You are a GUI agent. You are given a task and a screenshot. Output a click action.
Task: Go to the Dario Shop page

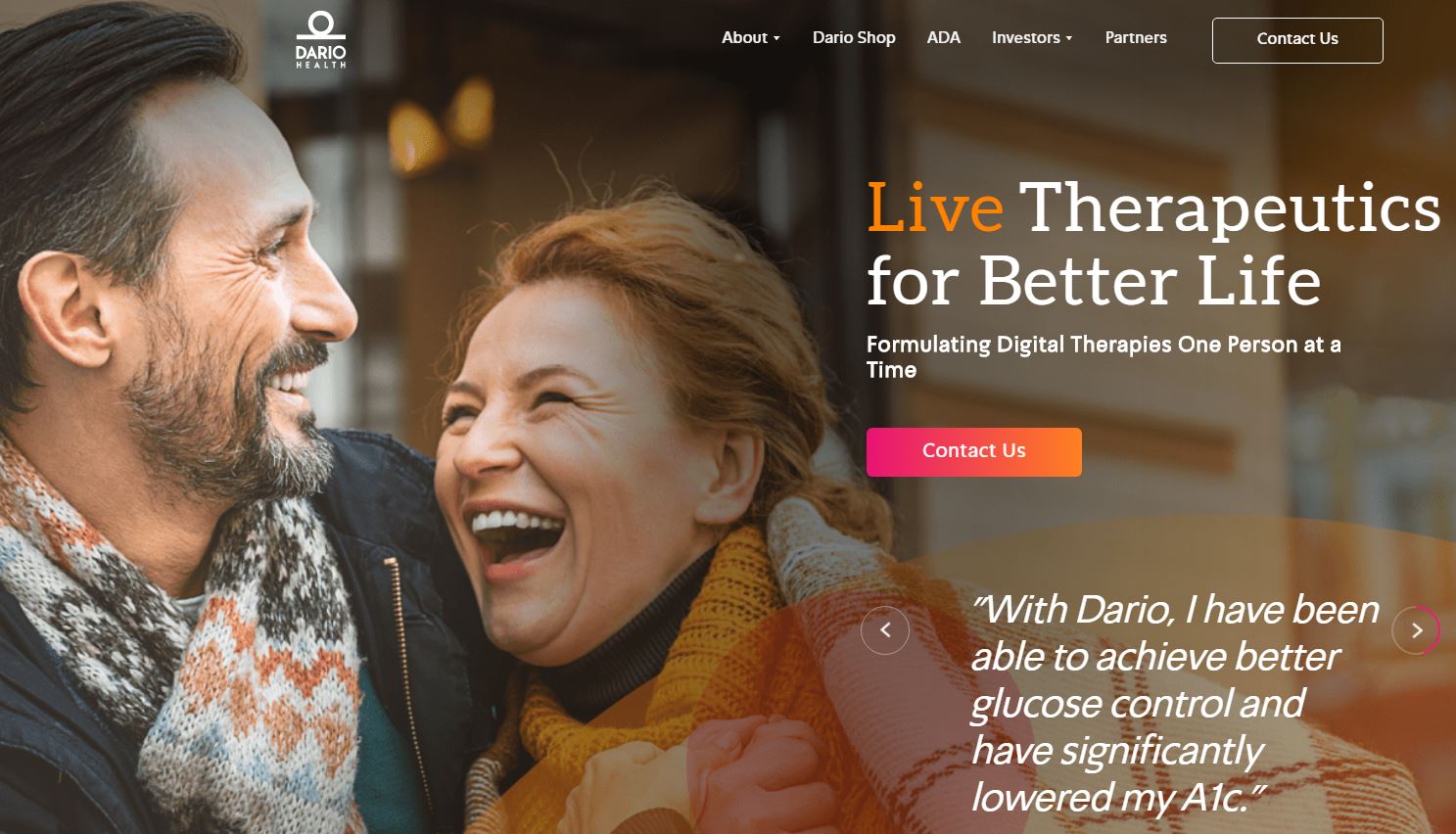click(854, 38)
